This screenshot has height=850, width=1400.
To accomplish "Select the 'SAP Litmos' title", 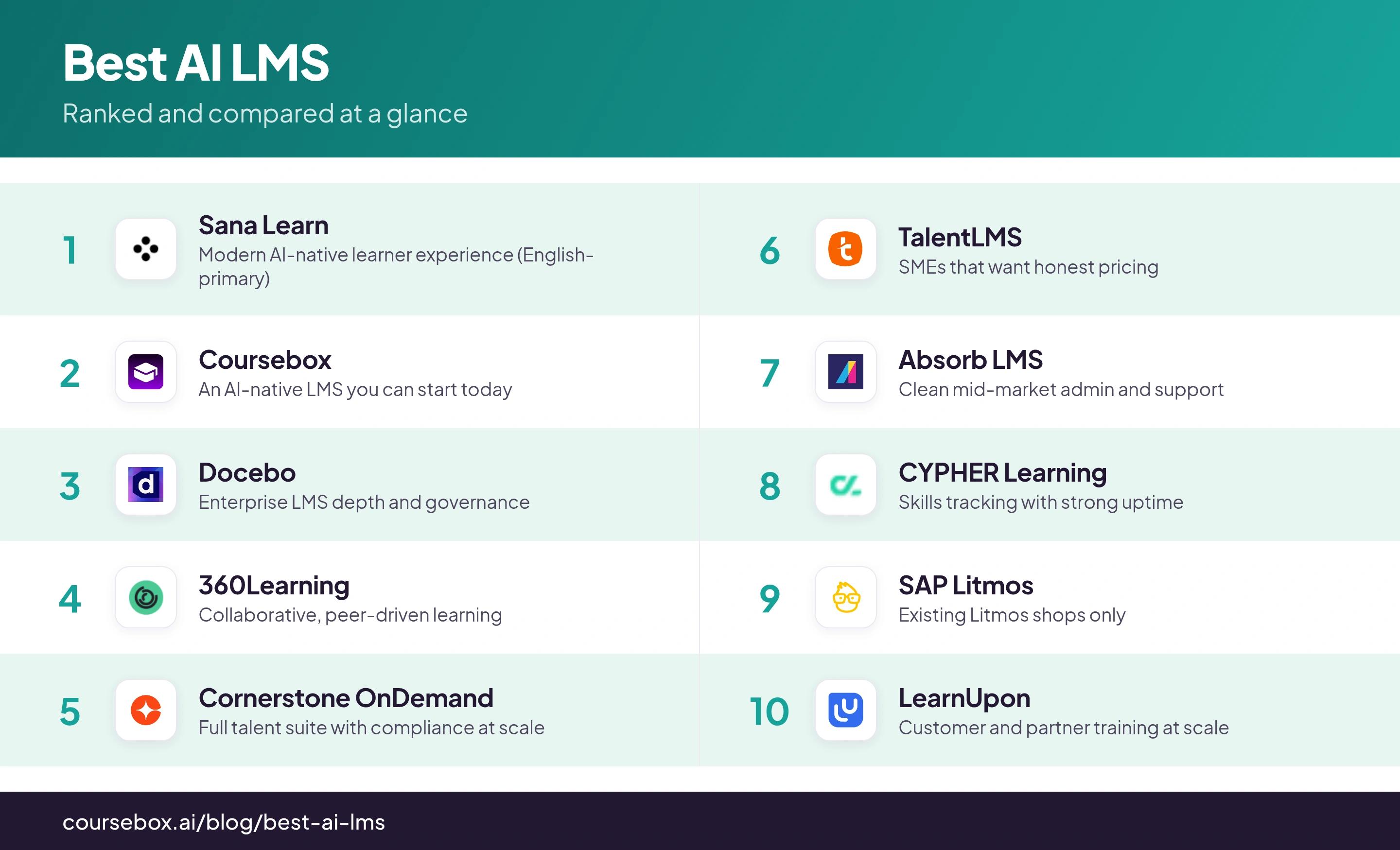I will [x=966, y=585].
